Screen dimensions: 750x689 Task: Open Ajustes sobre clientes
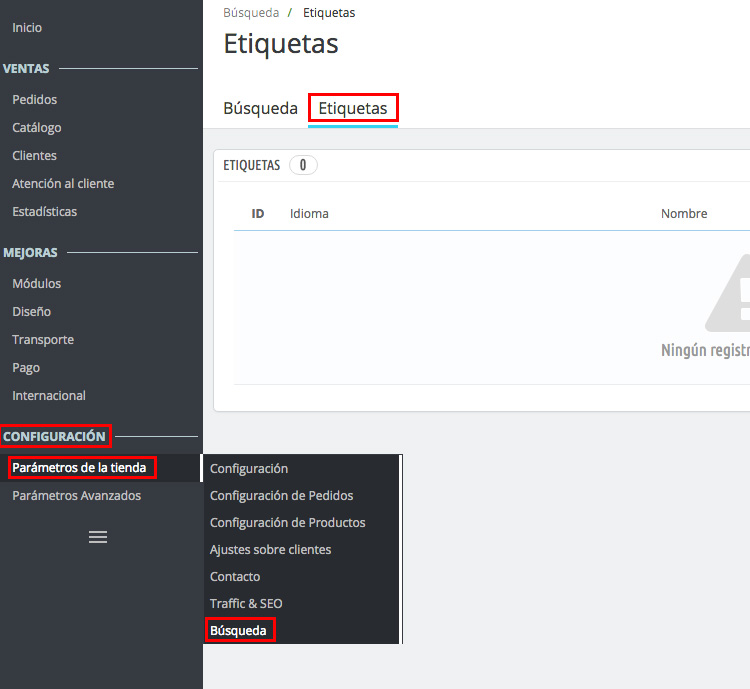pyautogui.click(x=270, y=550)
